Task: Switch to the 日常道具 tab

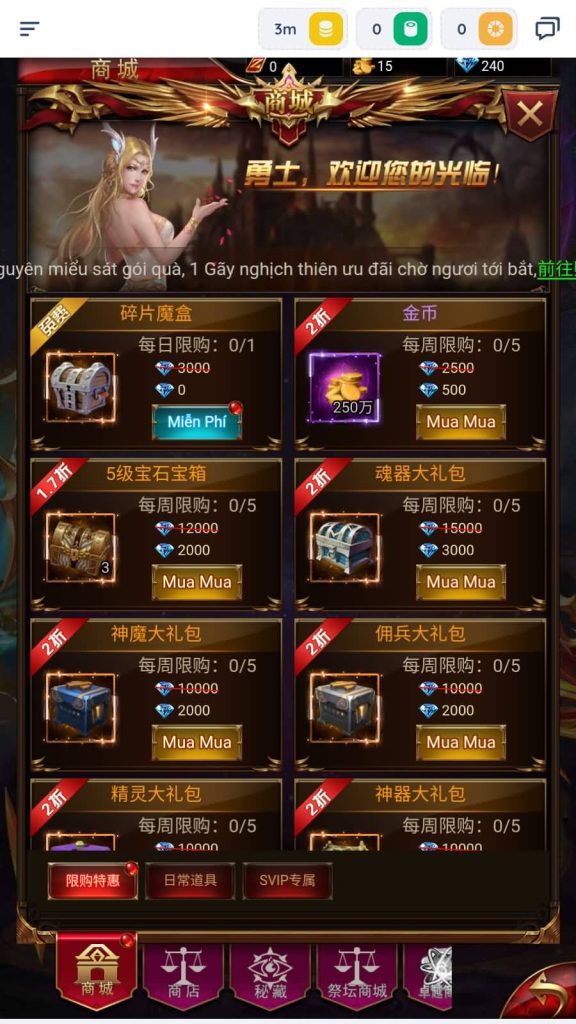Action: (189, 880)
